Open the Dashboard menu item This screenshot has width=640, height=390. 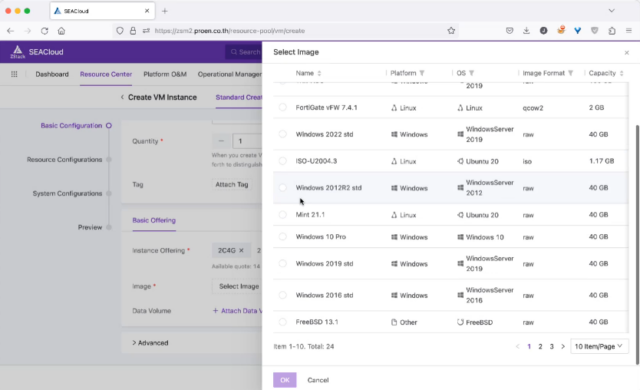pos(52,74)
